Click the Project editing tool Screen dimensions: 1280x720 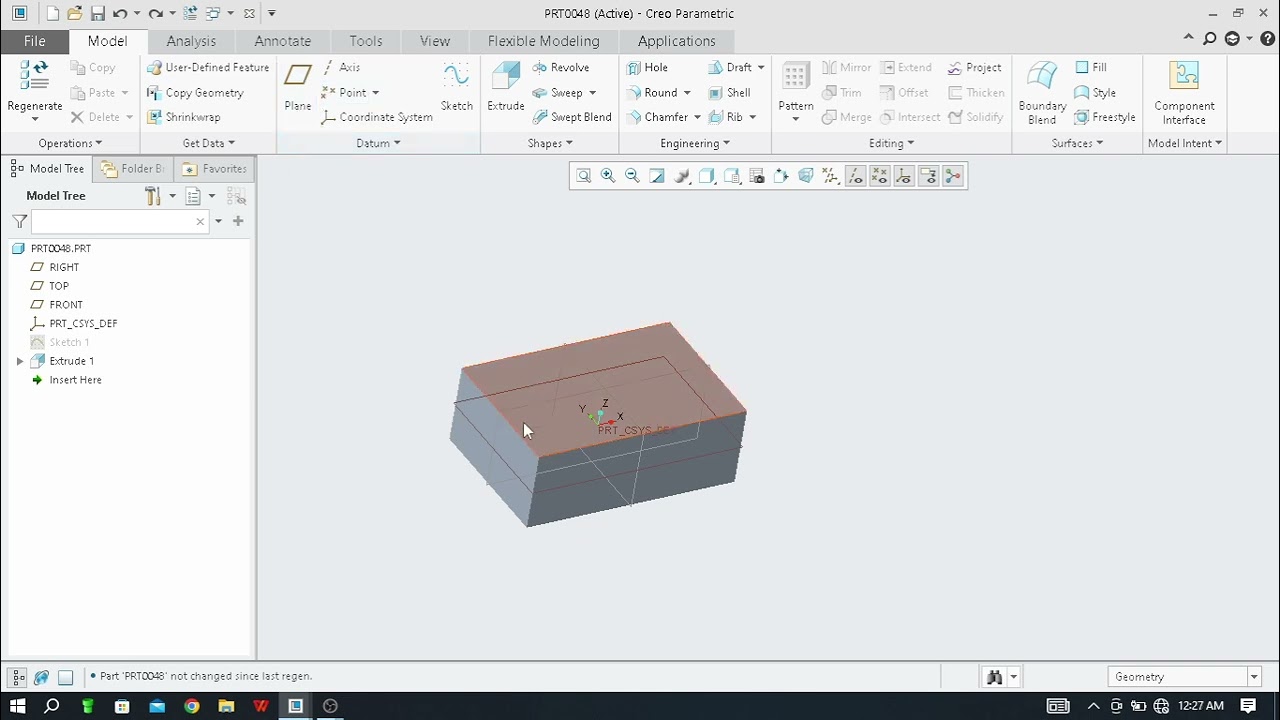[974, 67]
